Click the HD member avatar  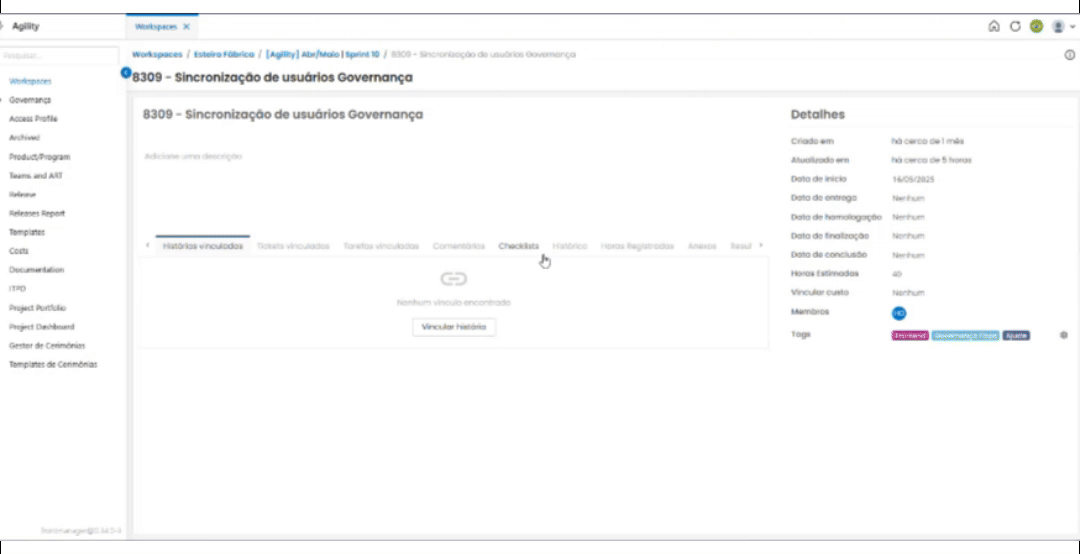(x=898, y=313)
